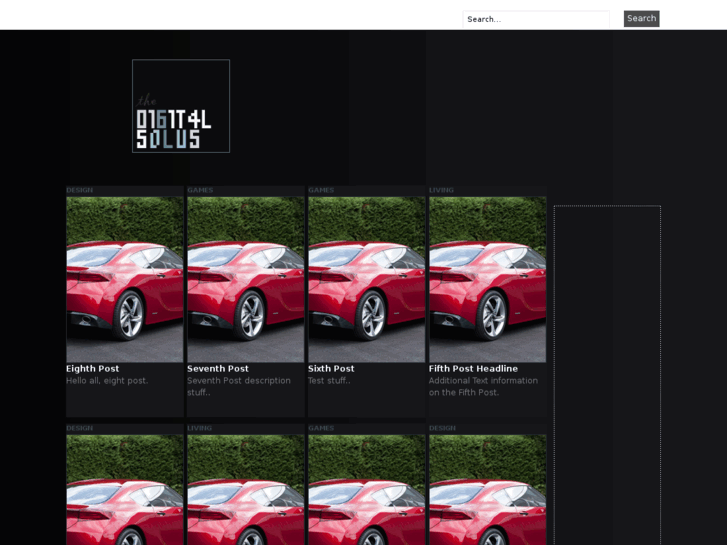Click the Search button
This screenshot has height=545, width=727.
(641, 19)
